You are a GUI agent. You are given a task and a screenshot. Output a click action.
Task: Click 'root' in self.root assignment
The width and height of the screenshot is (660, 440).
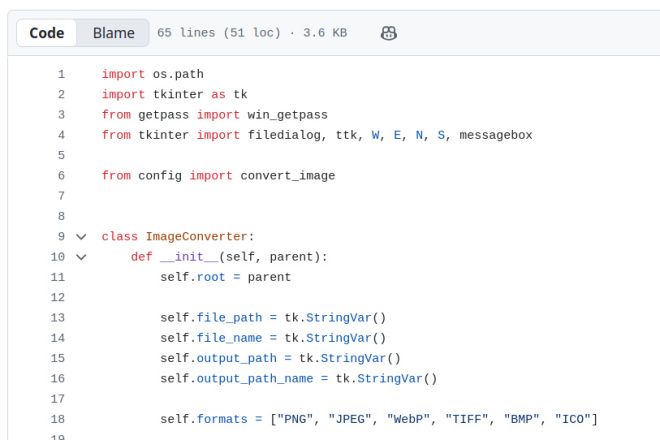tap(211, 277)
